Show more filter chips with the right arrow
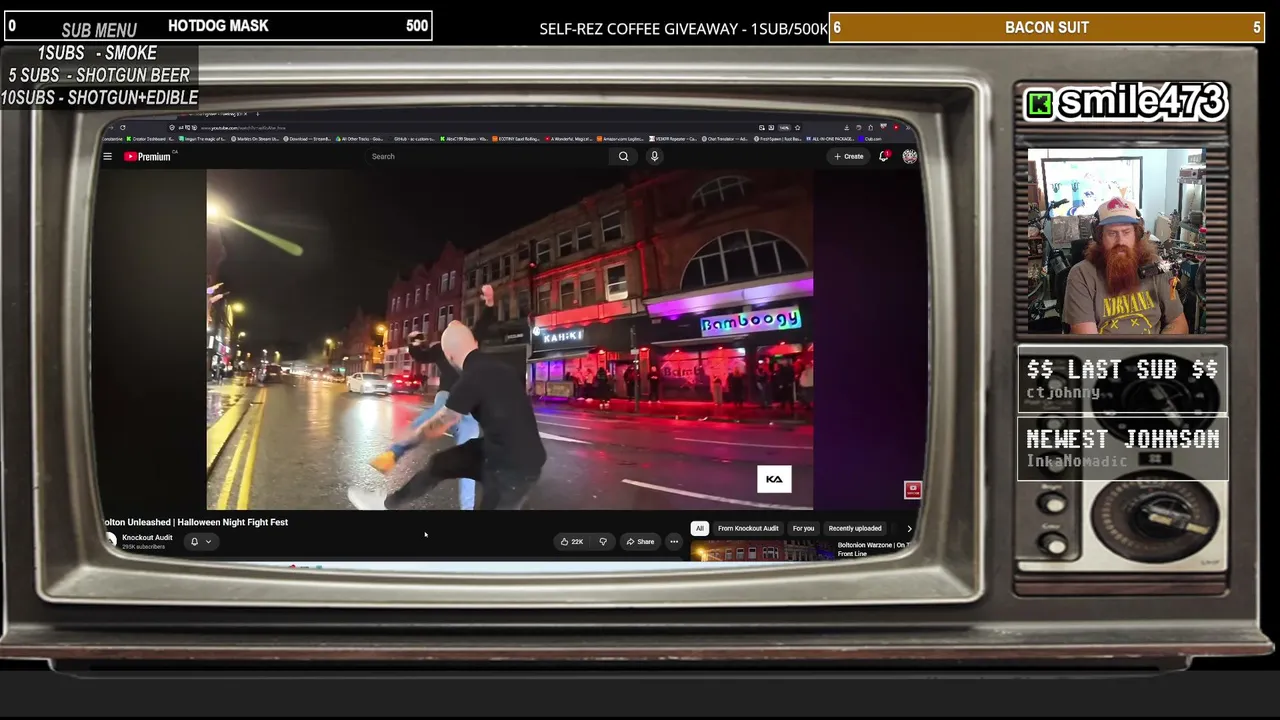 point(909,528)
